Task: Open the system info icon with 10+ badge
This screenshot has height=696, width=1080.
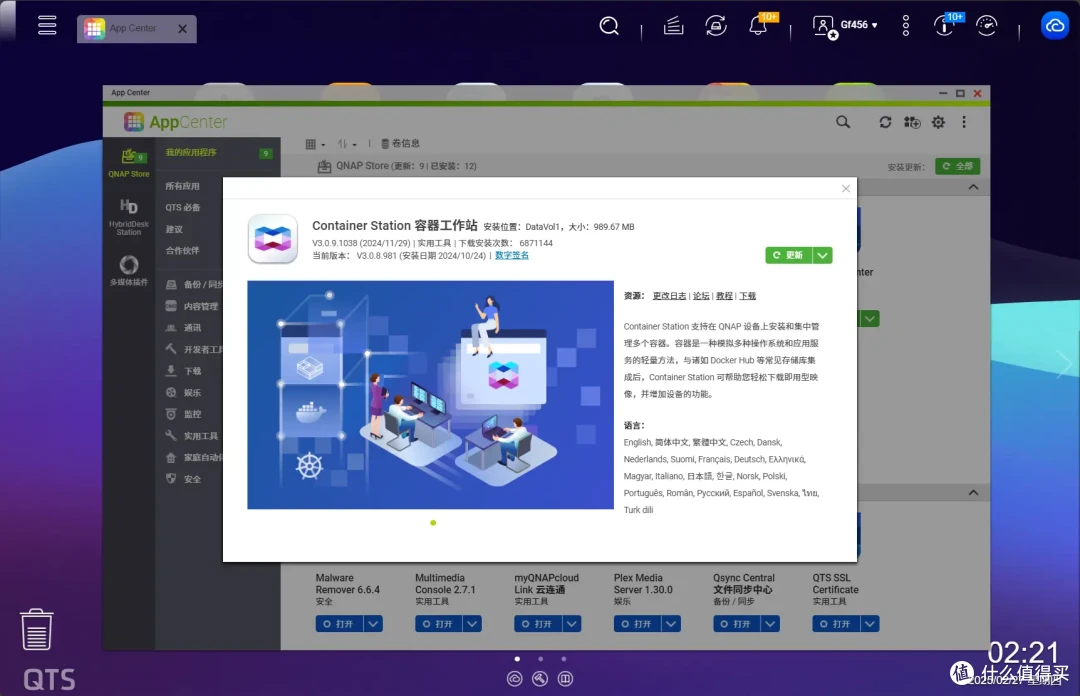Action: tap(944, 25)
